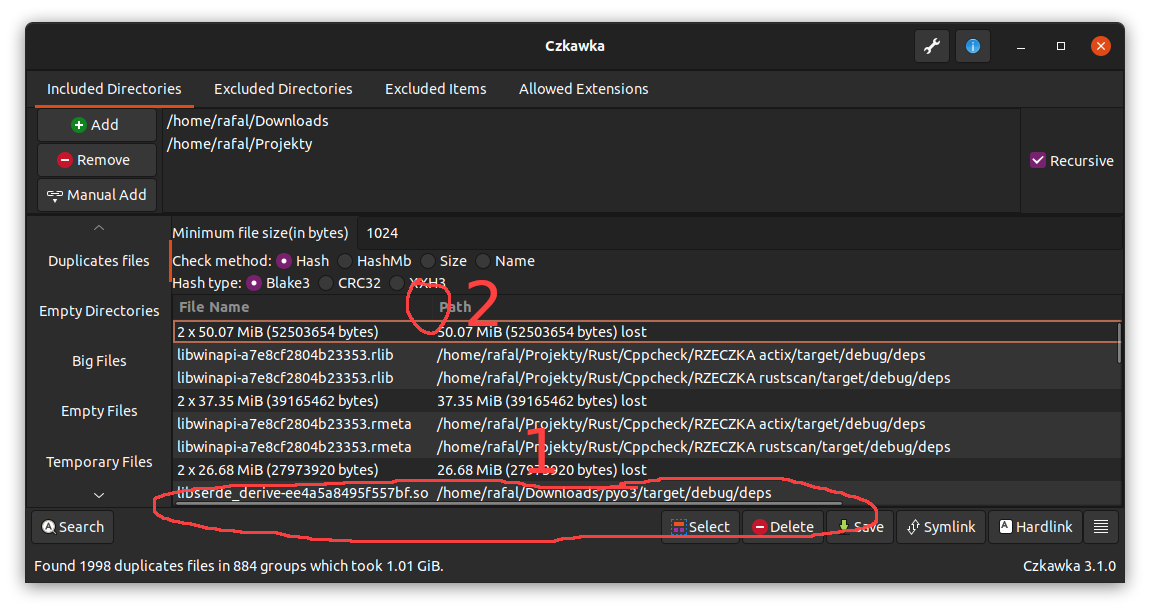Select the Temporary Files tool
Viewport: 1150px width, 611px height.
coord(99,462)
